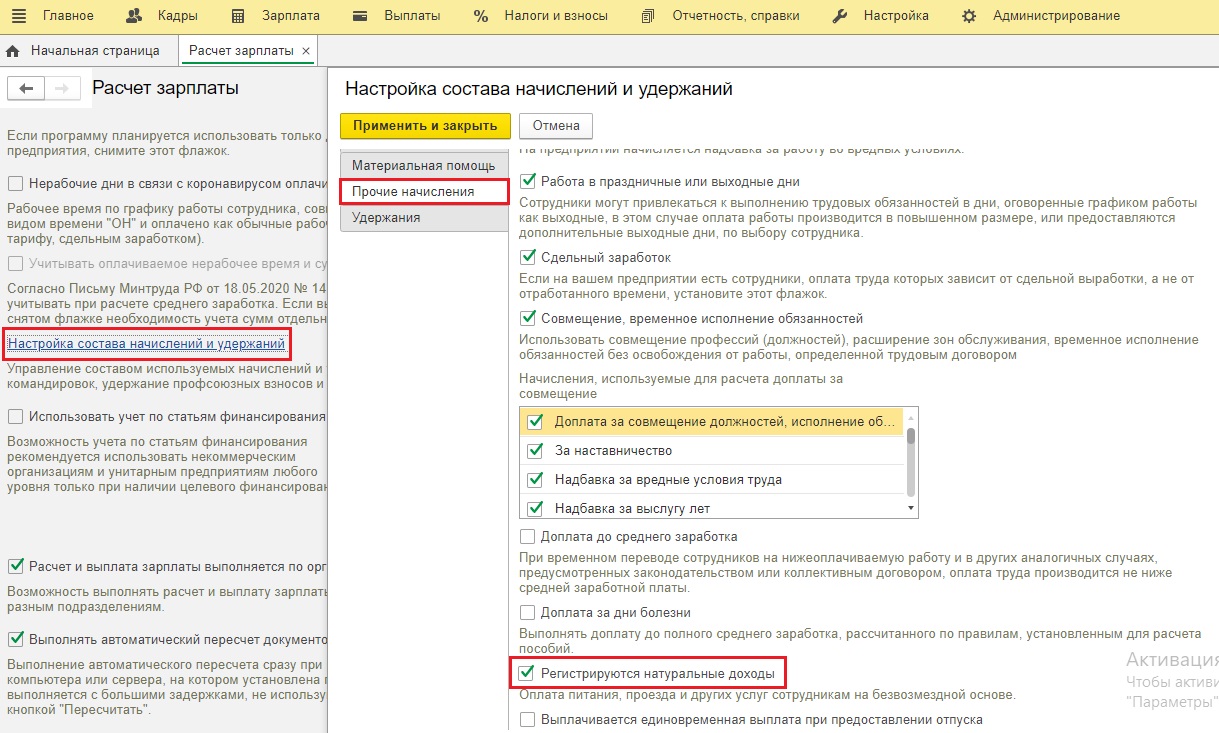1219x733 pixels.
Task: Uncheck Совмещение, временное исполнение обязанностей
Action: 528,318
